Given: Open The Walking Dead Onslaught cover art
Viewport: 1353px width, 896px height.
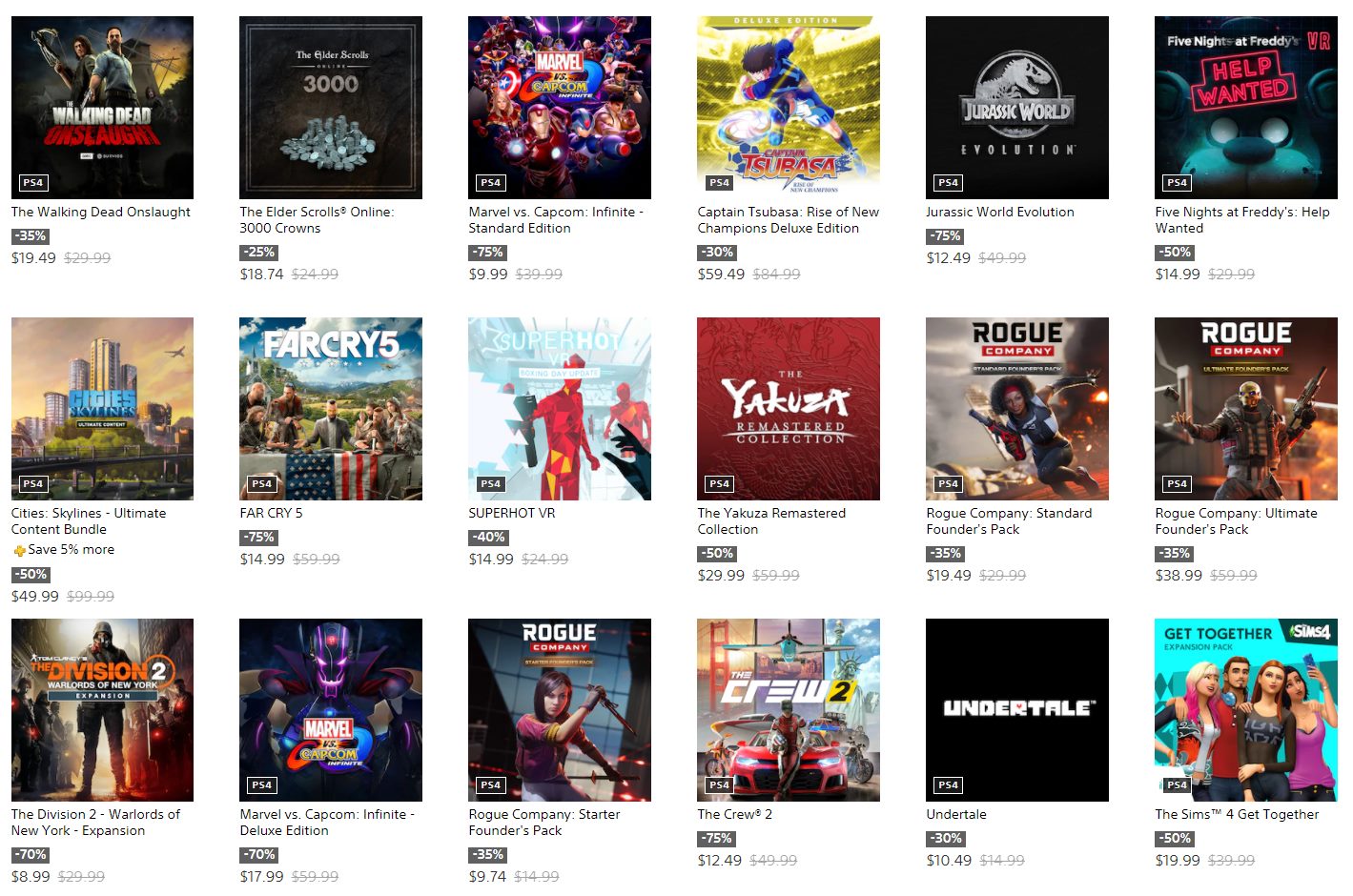Looking at the screenshot, I should tap(102, 108).
